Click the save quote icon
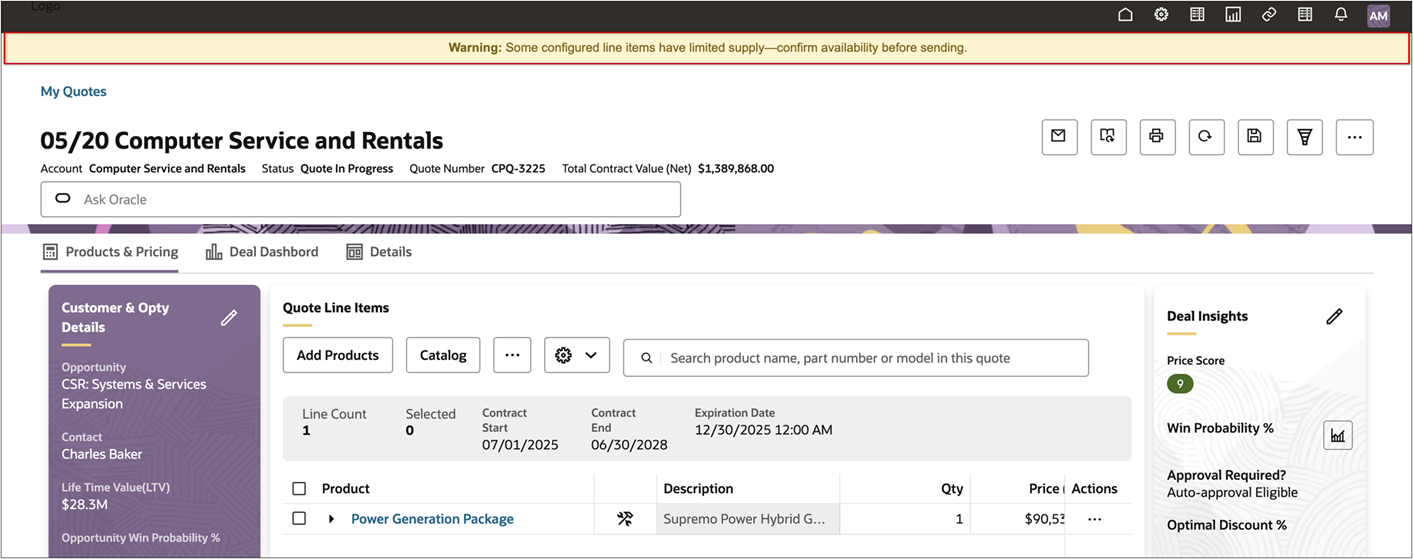1413x559 pixels. click(1255, 137)
